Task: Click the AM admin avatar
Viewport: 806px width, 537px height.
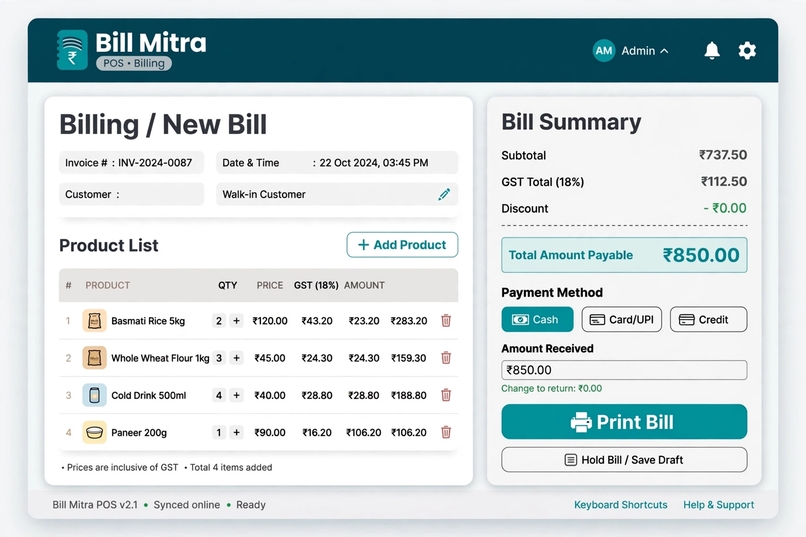Action: tap(604, 50)
